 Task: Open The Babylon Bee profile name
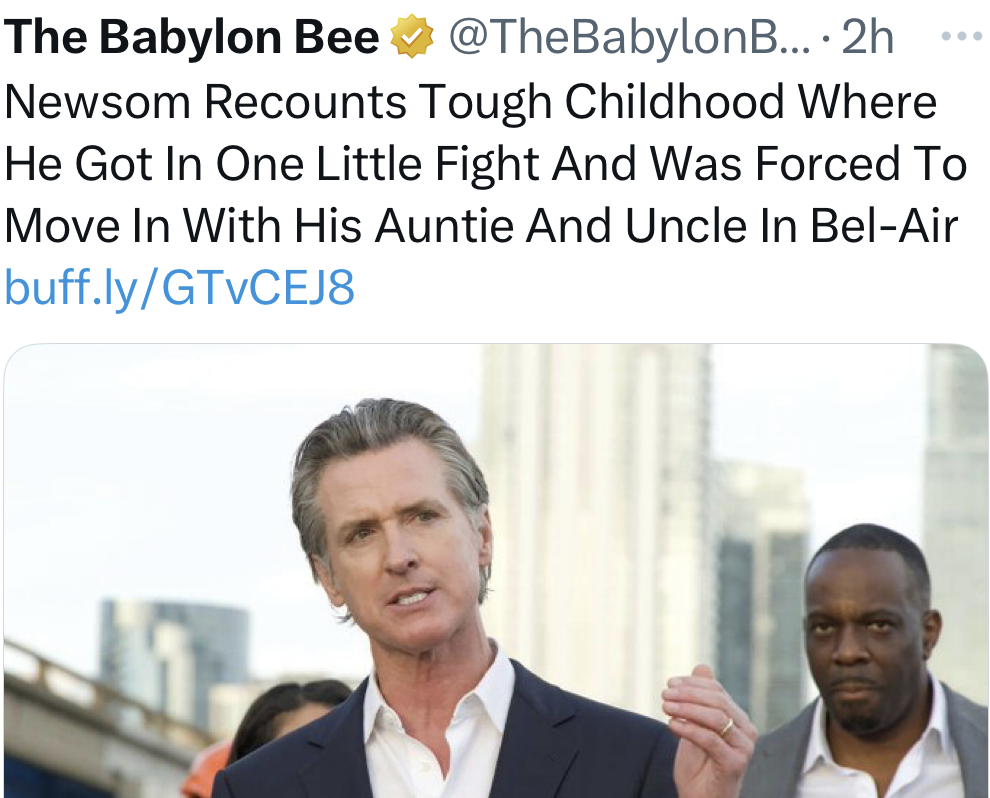pyautogui.click(x=192, y=37)
